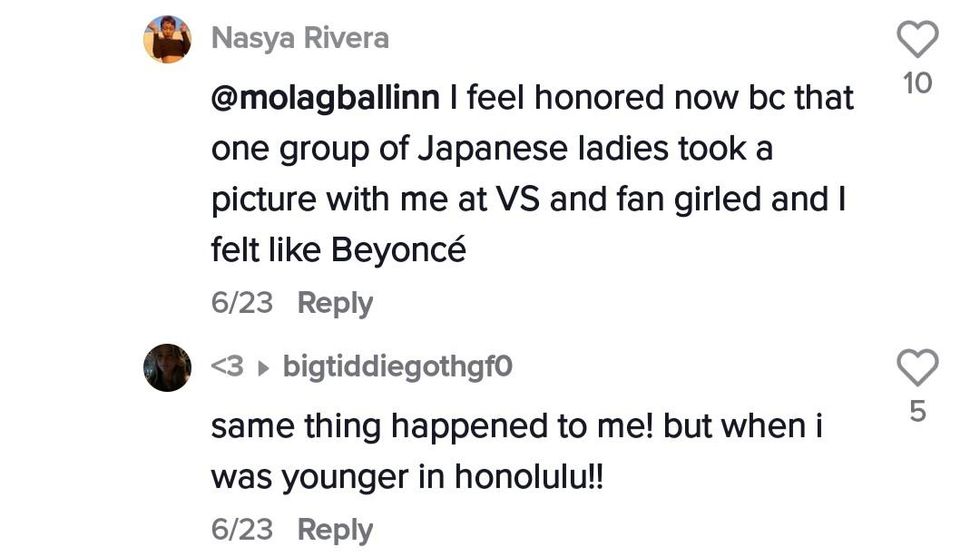Image resolution: width=980 pixels, height=556 pixels.
Task: Click the 5 likes count
Action: coord(917,410)
